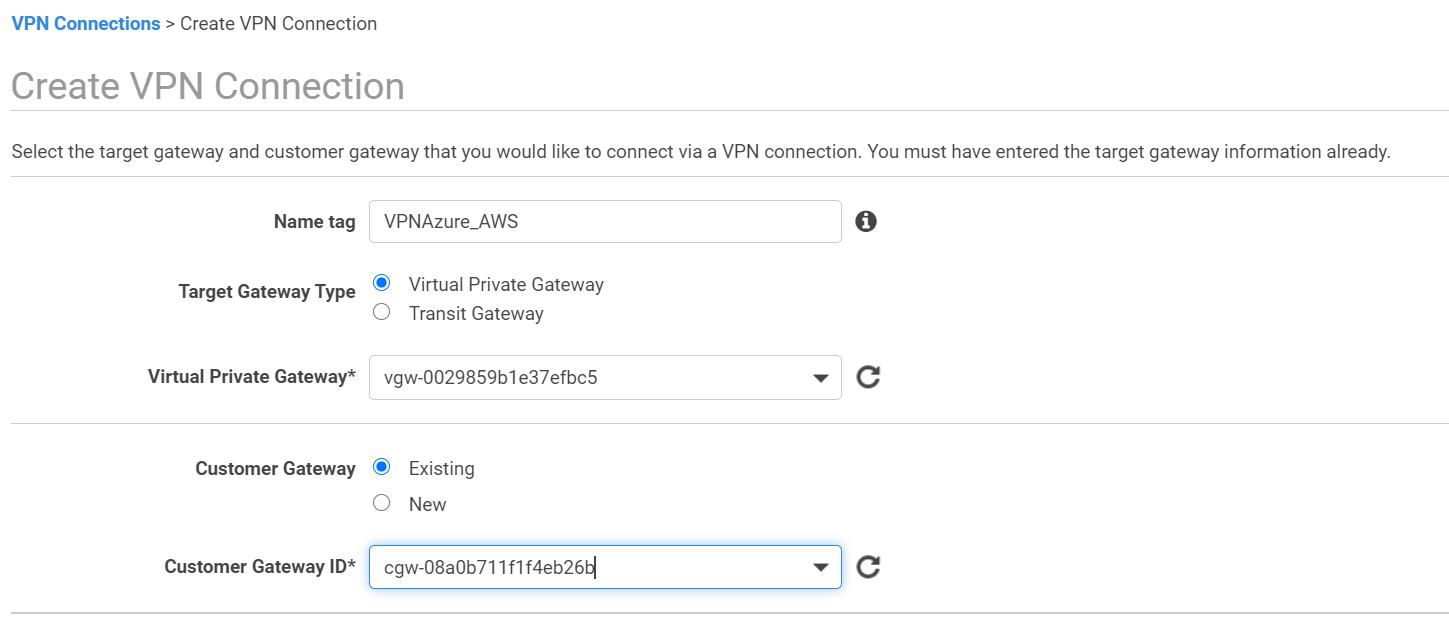
Task: Click the arrow on the cgw-08a0b711f1f4eb26b dropdown
Action: pyautogui.click(x=821, y=567)
